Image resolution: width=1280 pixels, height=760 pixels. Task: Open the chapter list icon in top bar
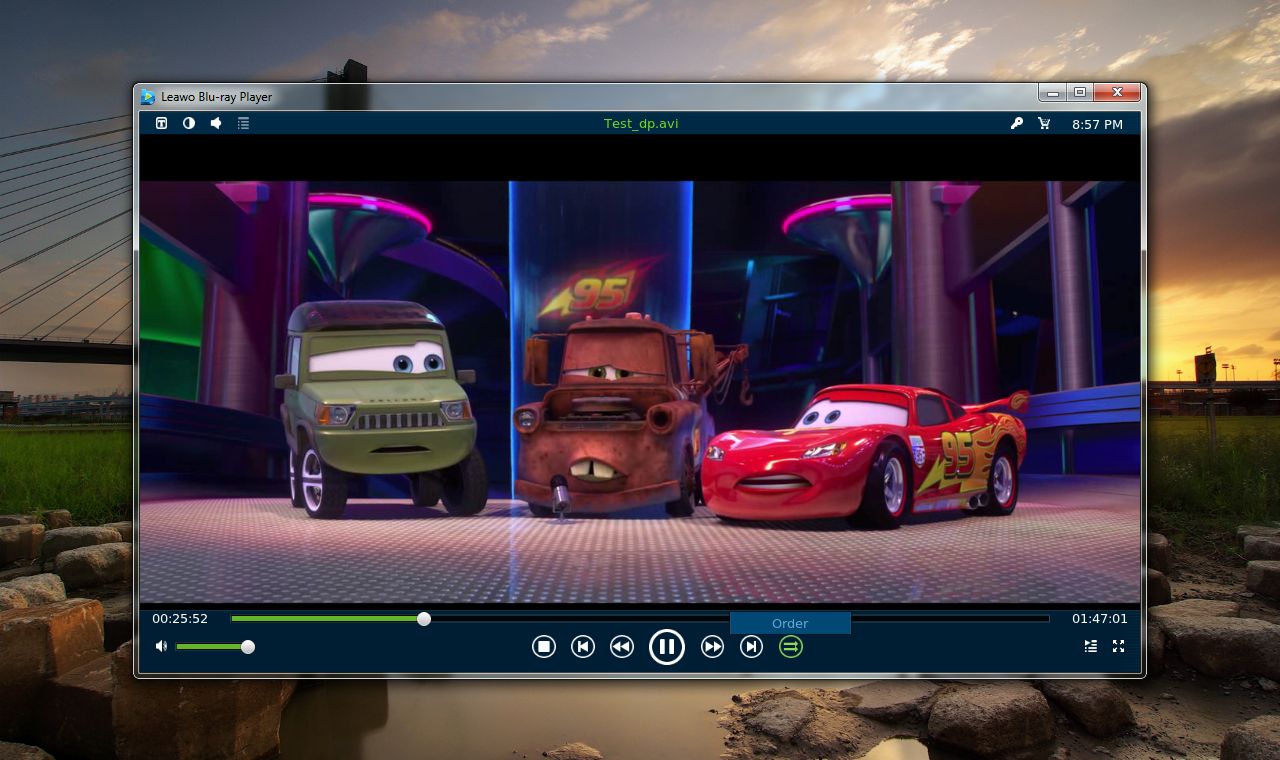pos(243,123)
